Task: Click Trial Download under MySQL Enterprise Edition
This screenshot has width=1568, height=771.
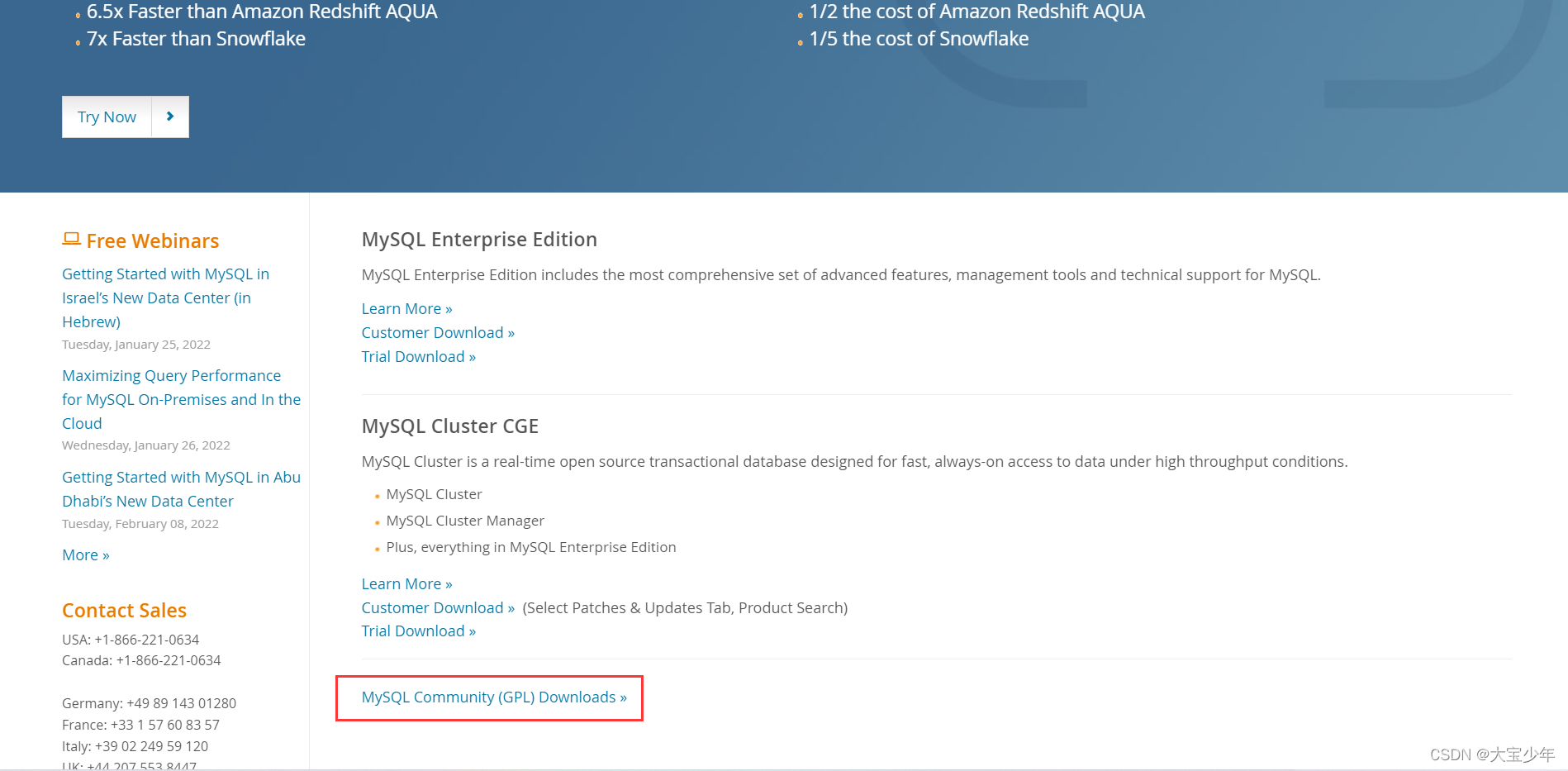Action: [418, 356]
